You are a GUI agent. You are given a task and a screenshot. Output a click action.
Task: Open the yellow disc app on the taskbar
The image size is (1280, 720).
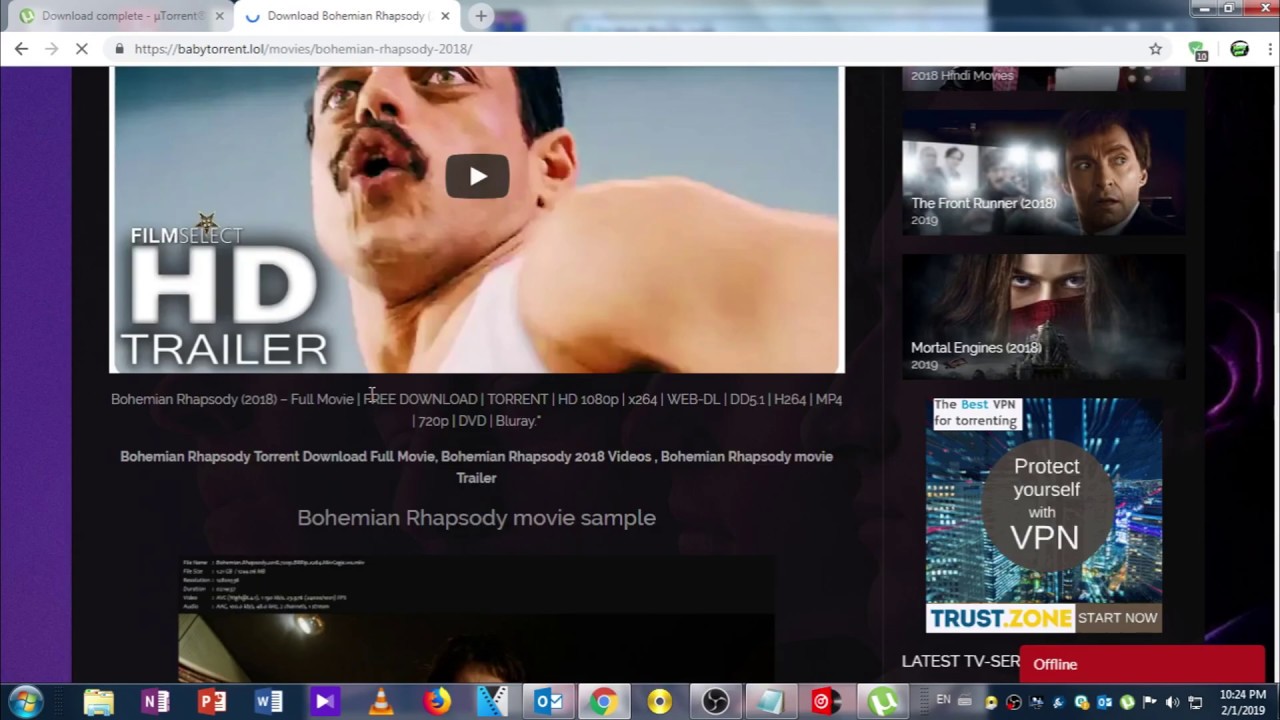coord(659,702)
